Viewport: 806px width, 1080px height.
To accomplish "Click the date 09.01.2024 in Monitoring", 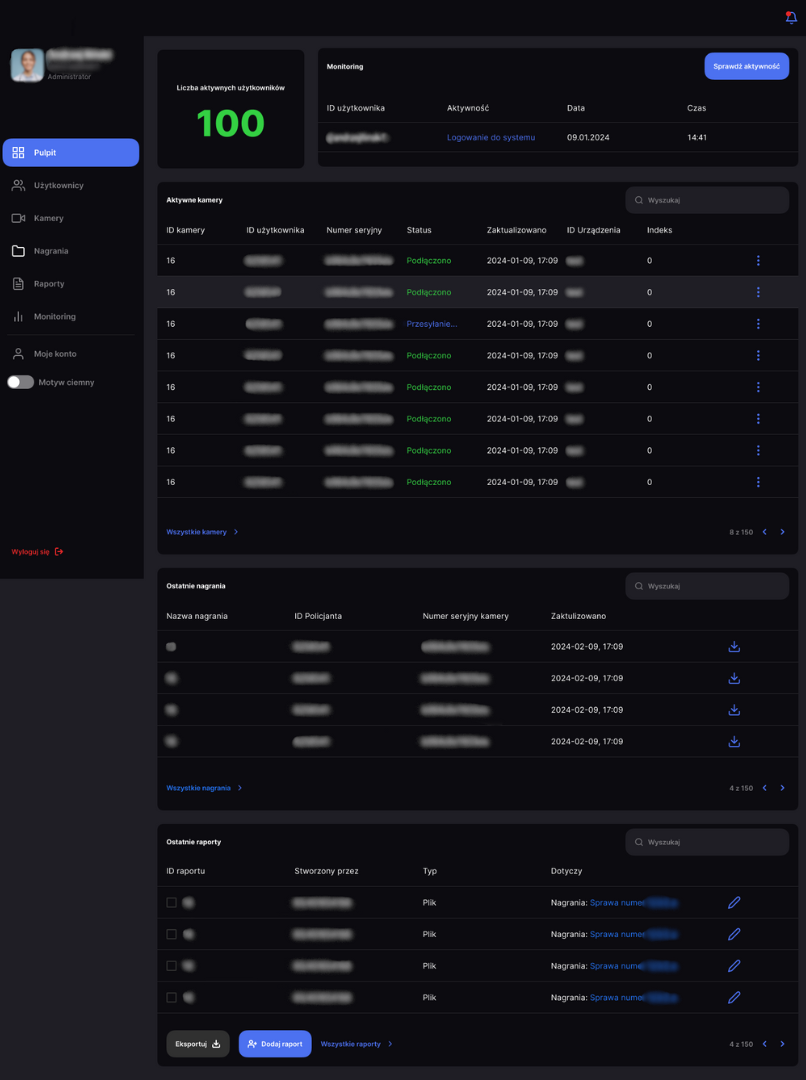I will [x=588, y=138].
